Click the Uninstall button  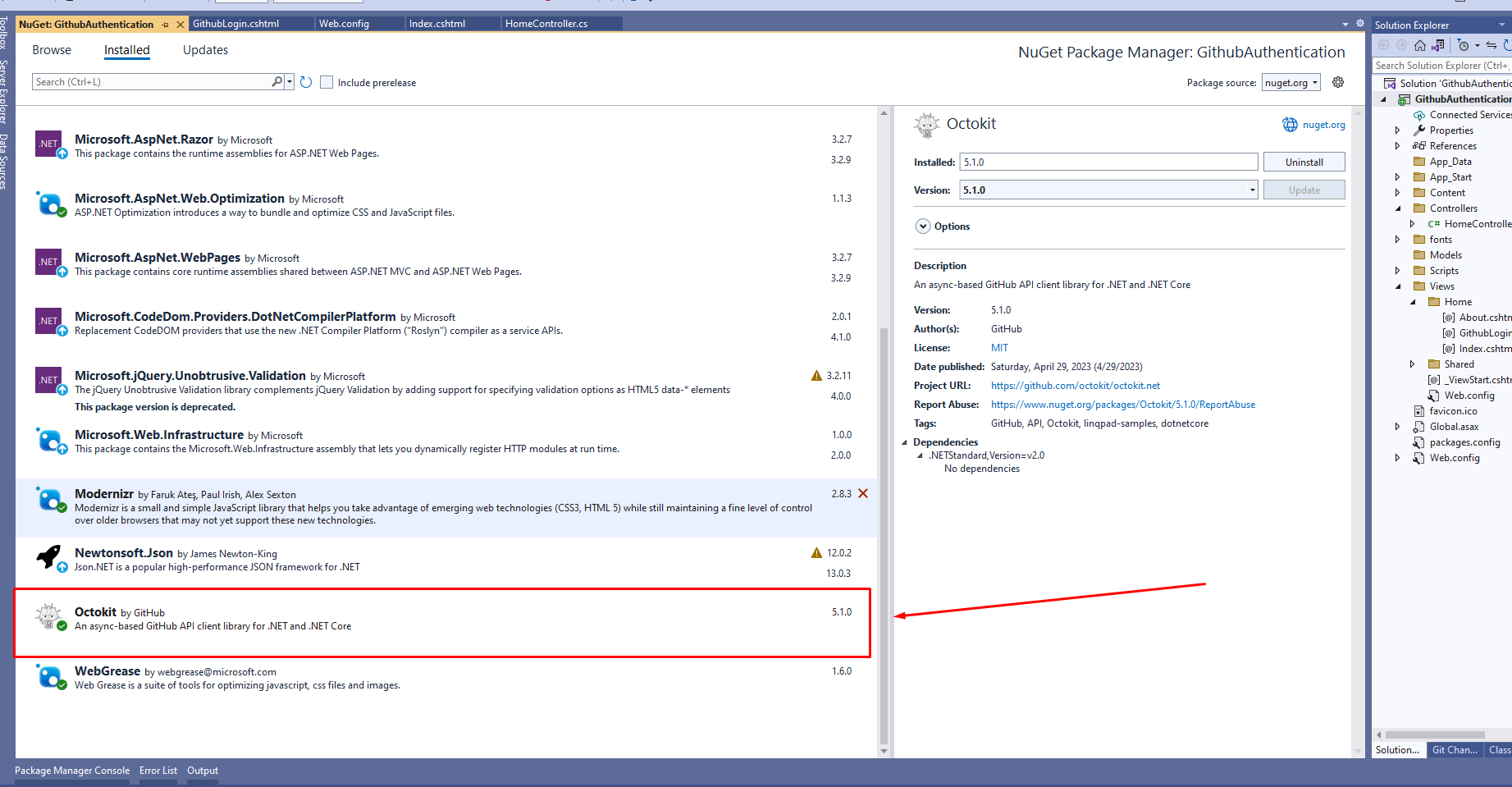1304,162
